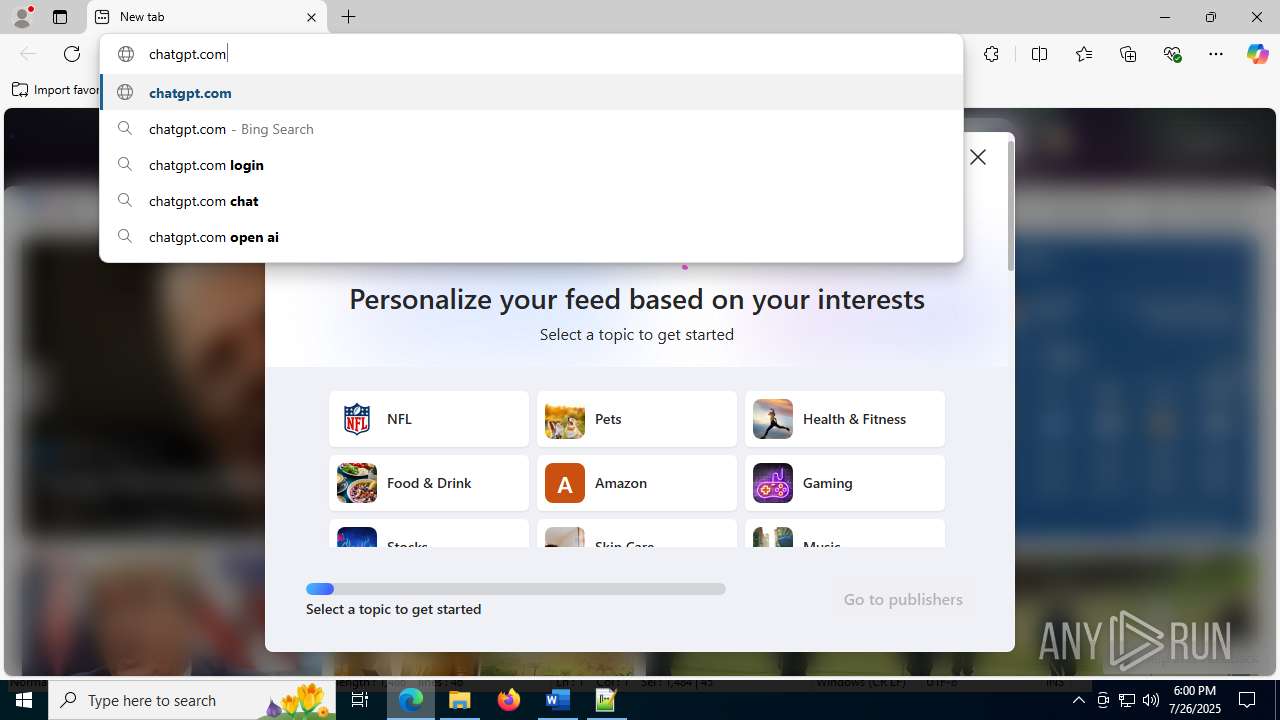This screenshot has height=720, width=1280.
Task: Click the dialog vertical scrollbar
Action: click(1011, 205)
